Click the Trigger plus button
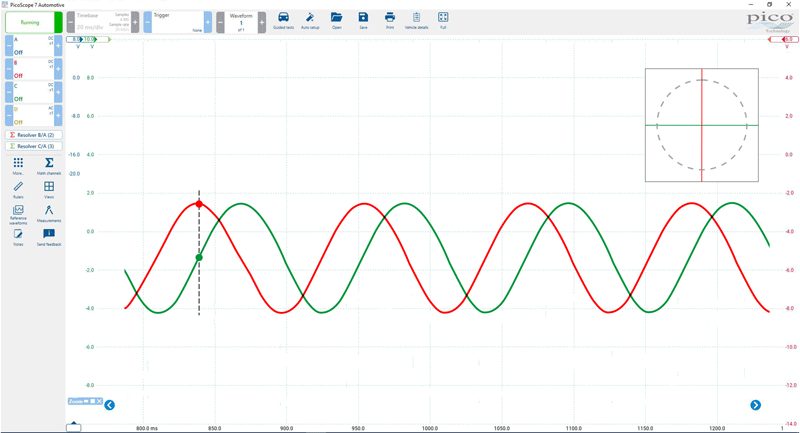The width and height of the screenshot is (800, 433). pyautogui.click(x=208, y=22)
